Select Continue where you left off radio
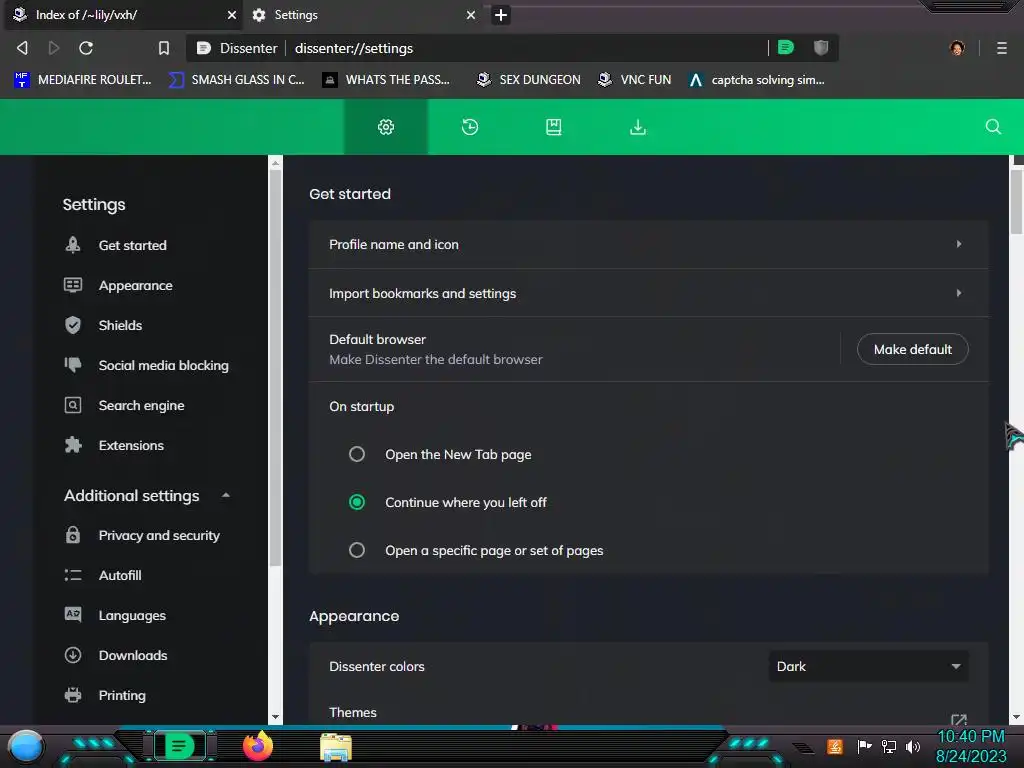This screenshot has height=768, width=1024. tap(357, 502)
